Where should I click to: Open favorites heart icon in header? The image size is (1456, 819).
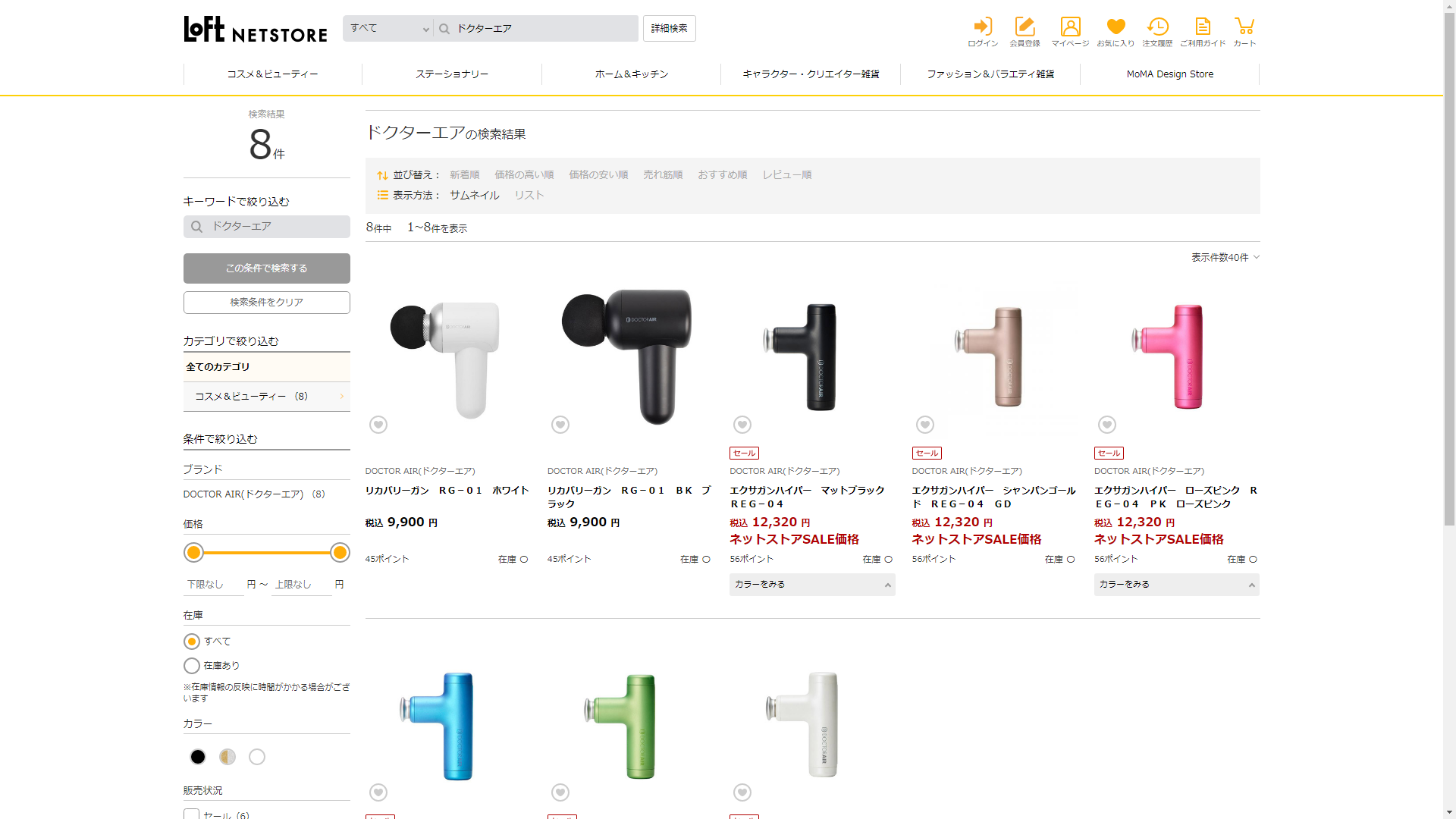[x=1116, y=32]
